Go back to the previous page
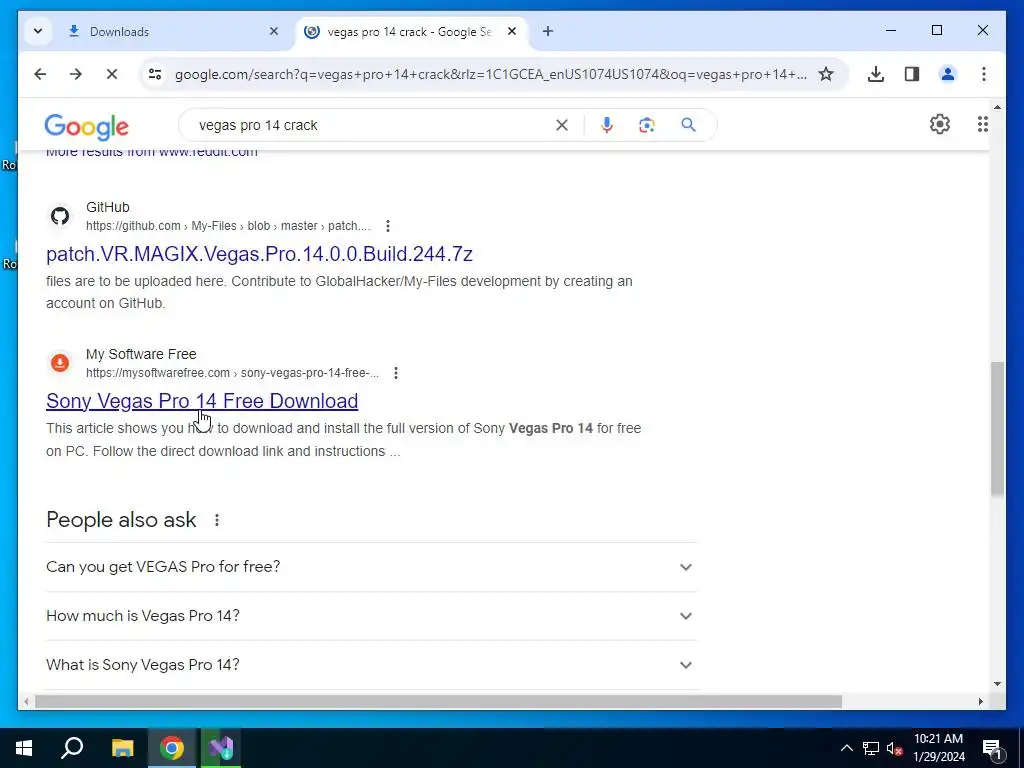 (40, 74)
